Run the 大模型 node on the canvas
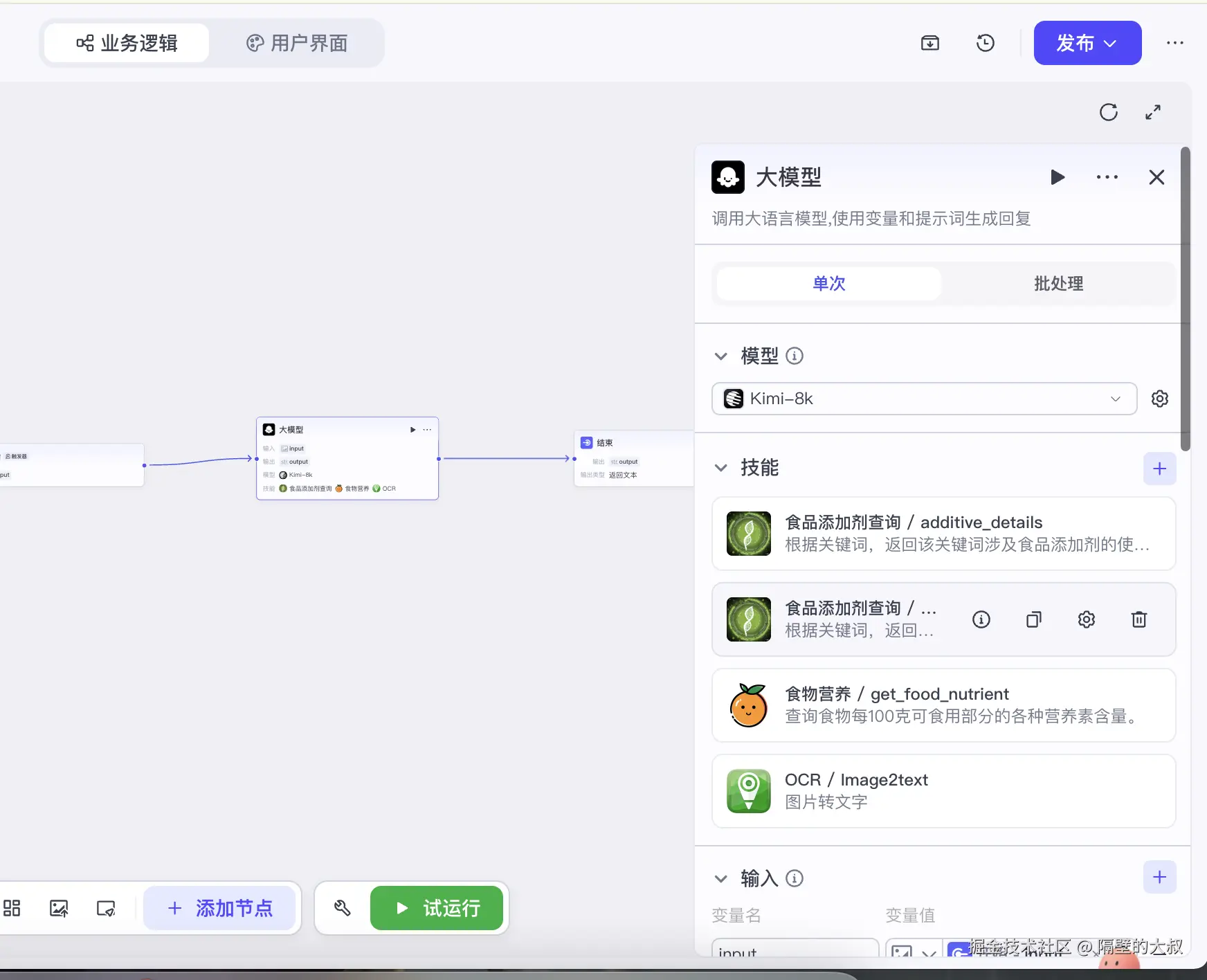The height and width of the screenshot is (980, 1207). [x=413, y=430]
